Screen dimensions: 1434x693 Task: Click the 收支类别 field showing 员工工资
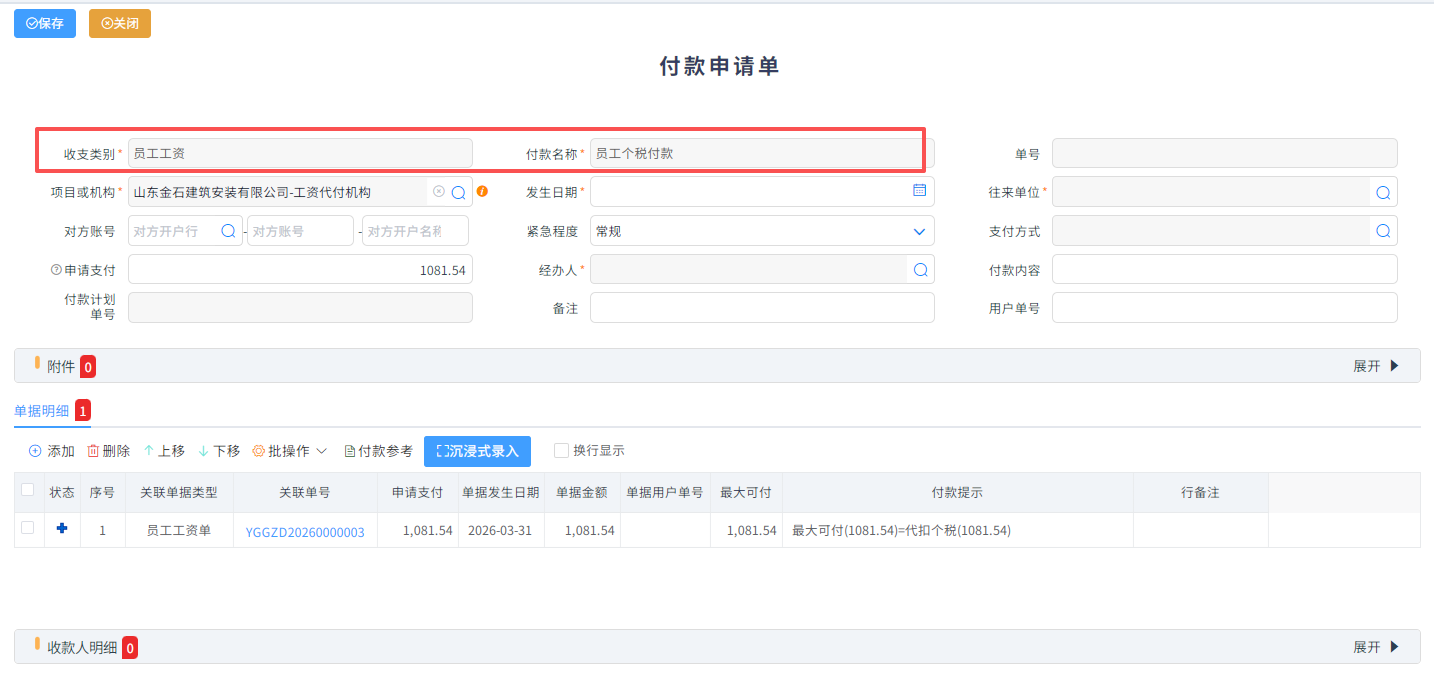[x=300, y=153]
